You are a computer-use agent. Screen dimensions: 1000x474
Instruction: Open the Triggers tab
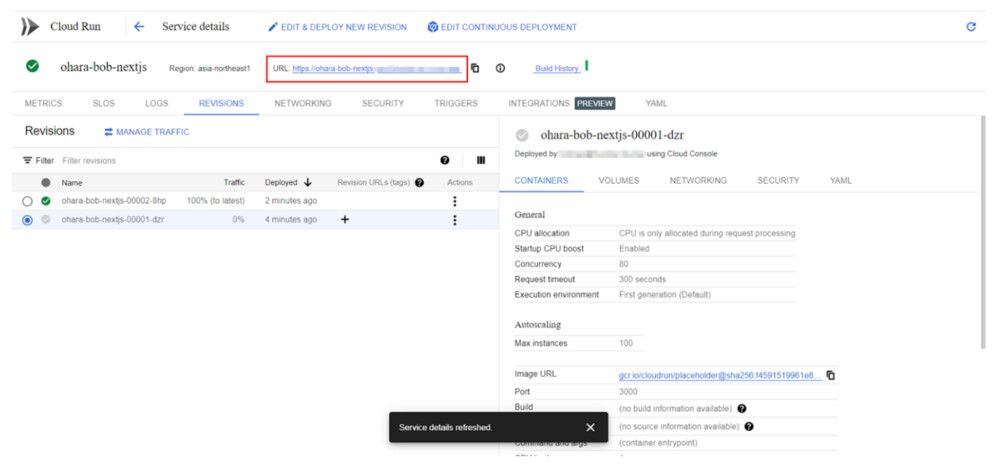click(x=456, y=103)
